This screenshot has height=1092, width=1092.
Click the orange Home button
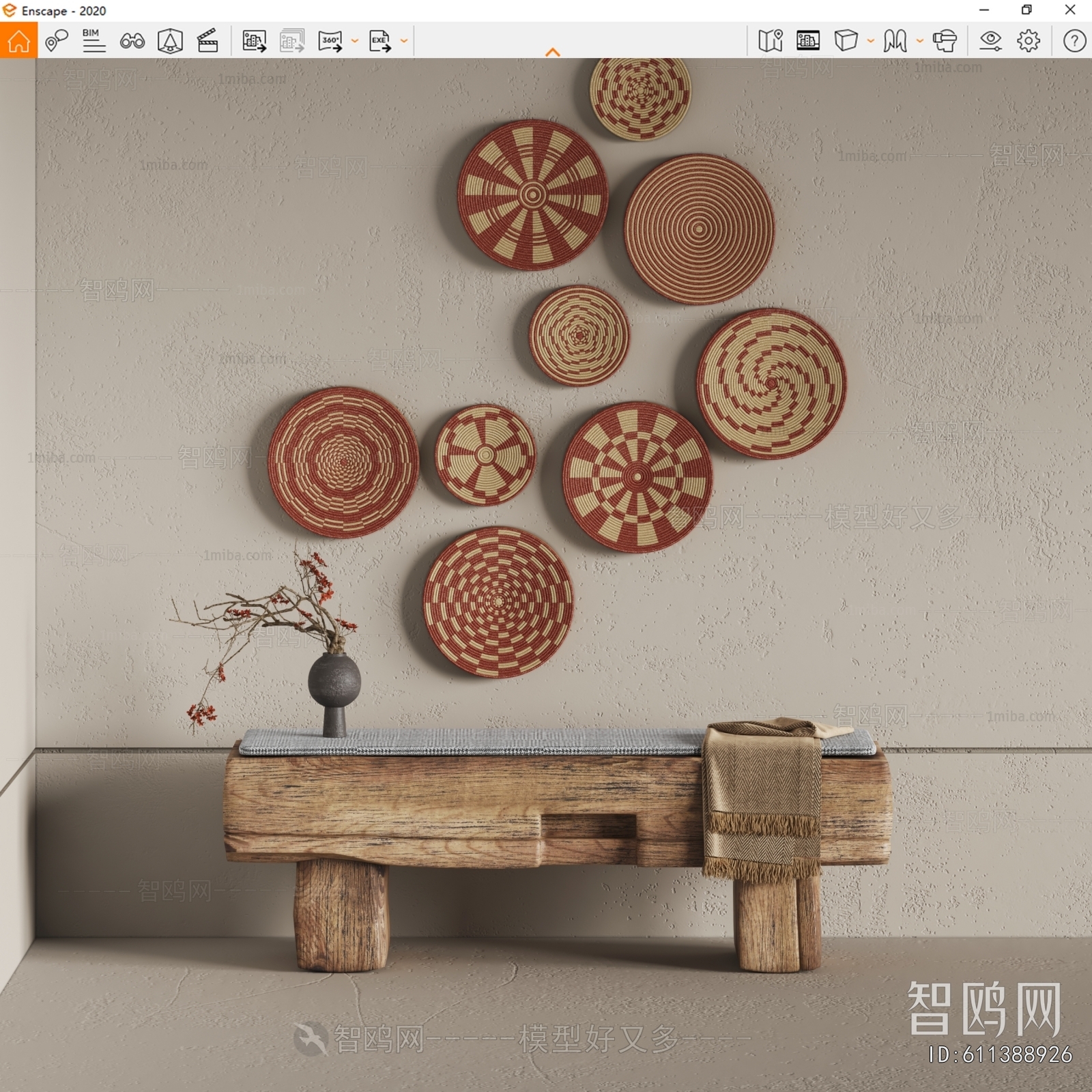[x=18, y=40]
